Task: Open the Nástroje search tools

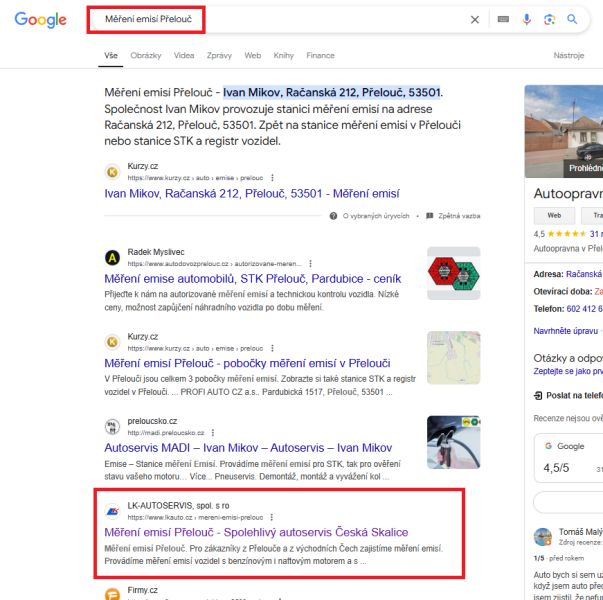Action: (x=569, y=55)
